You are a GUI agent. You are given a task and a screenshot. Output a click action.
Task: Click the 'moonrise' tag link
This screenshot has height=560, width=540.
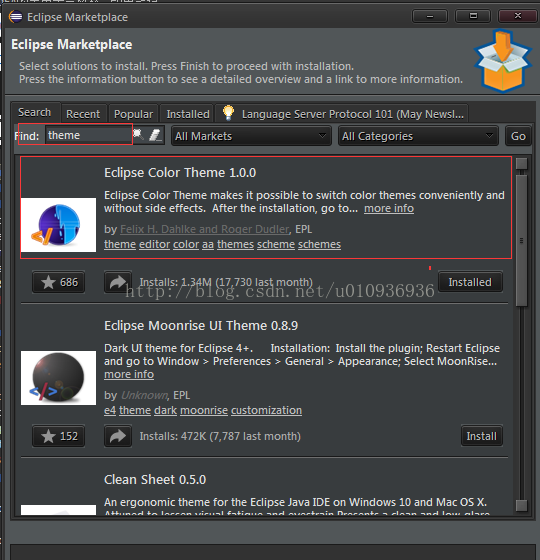click(204, 410)
